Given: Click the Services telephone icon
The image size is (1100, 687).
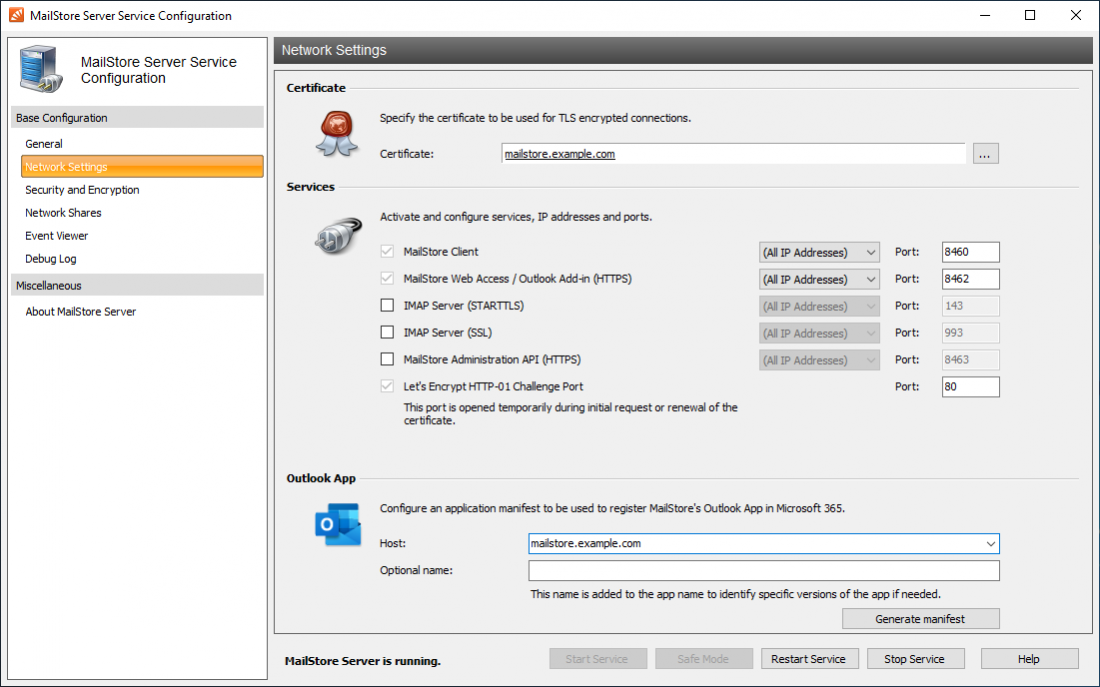Looking at the screenshot, I should click(337, 236).
